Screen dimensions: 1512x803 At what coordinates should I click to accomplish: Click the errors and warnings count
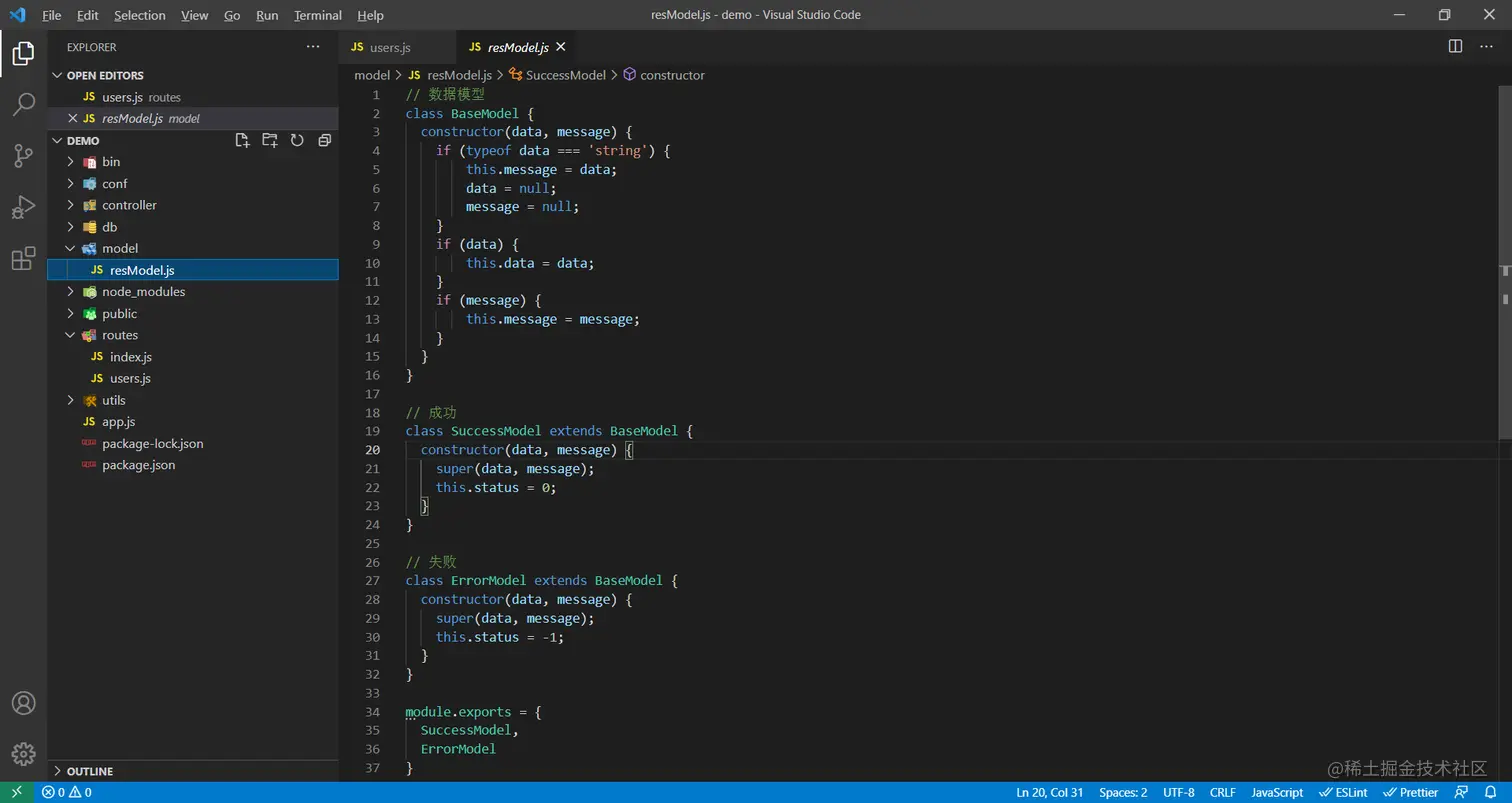pyautogui.click(x=67, y=792)
